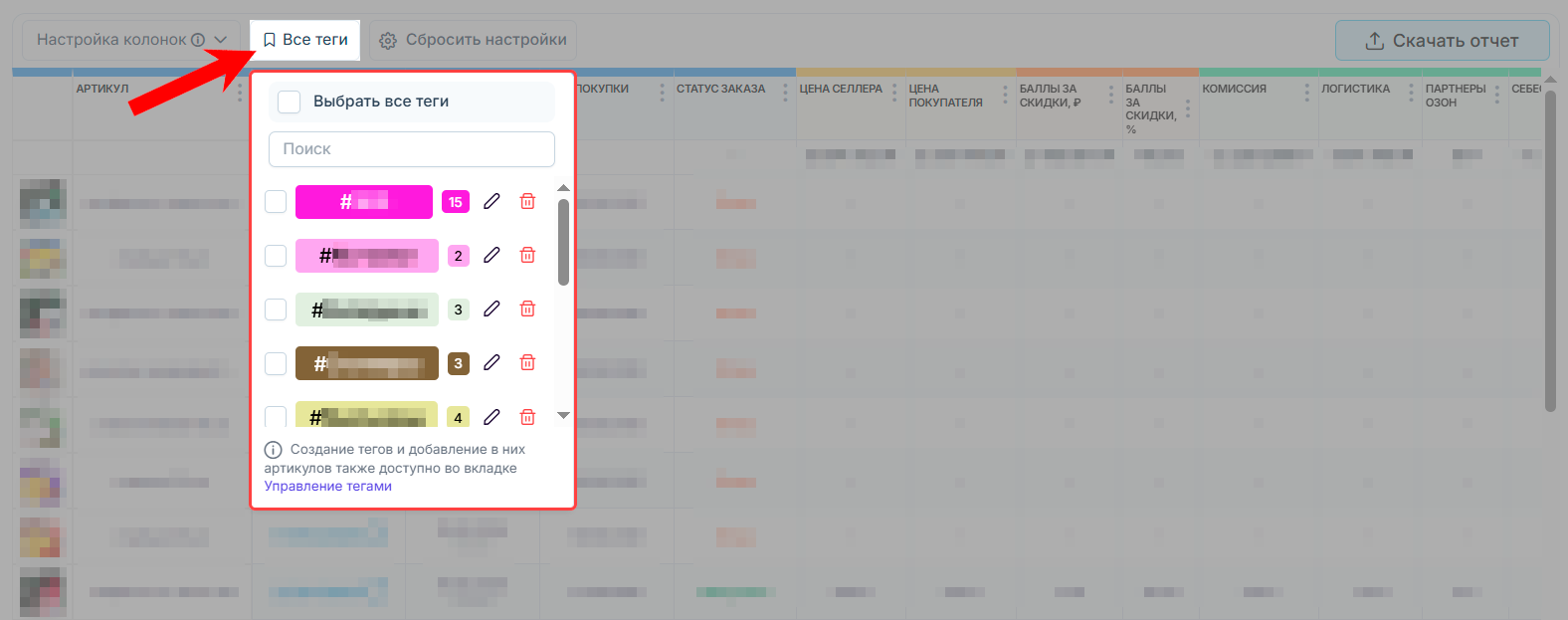Edit the light pink tag with count 2

[491, 256]
